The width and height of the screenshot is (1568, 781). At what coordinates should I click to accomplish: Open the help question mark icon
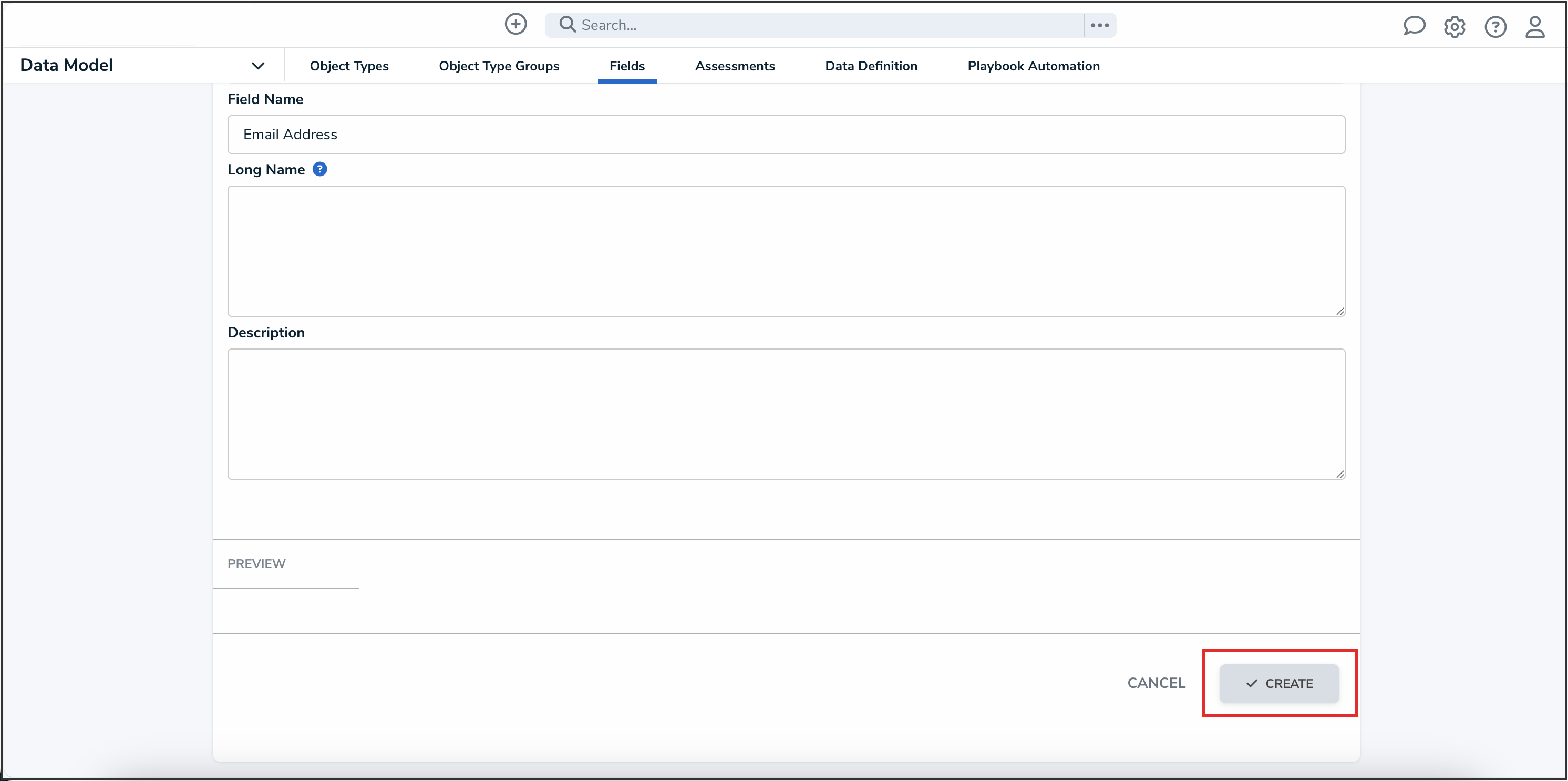(1494, 27)
